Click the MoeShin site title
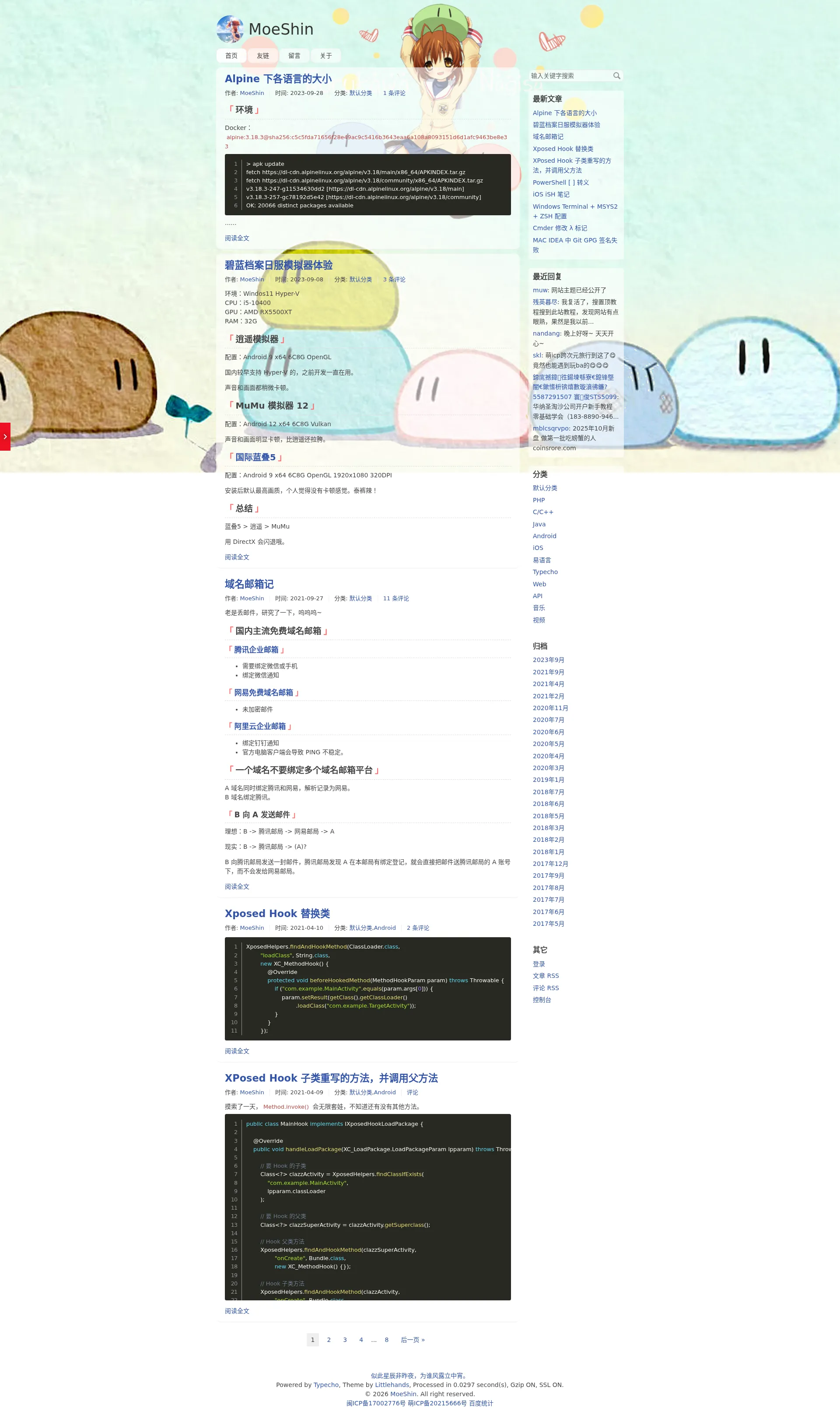840x1415 pixels. click(x=281, y=29)
